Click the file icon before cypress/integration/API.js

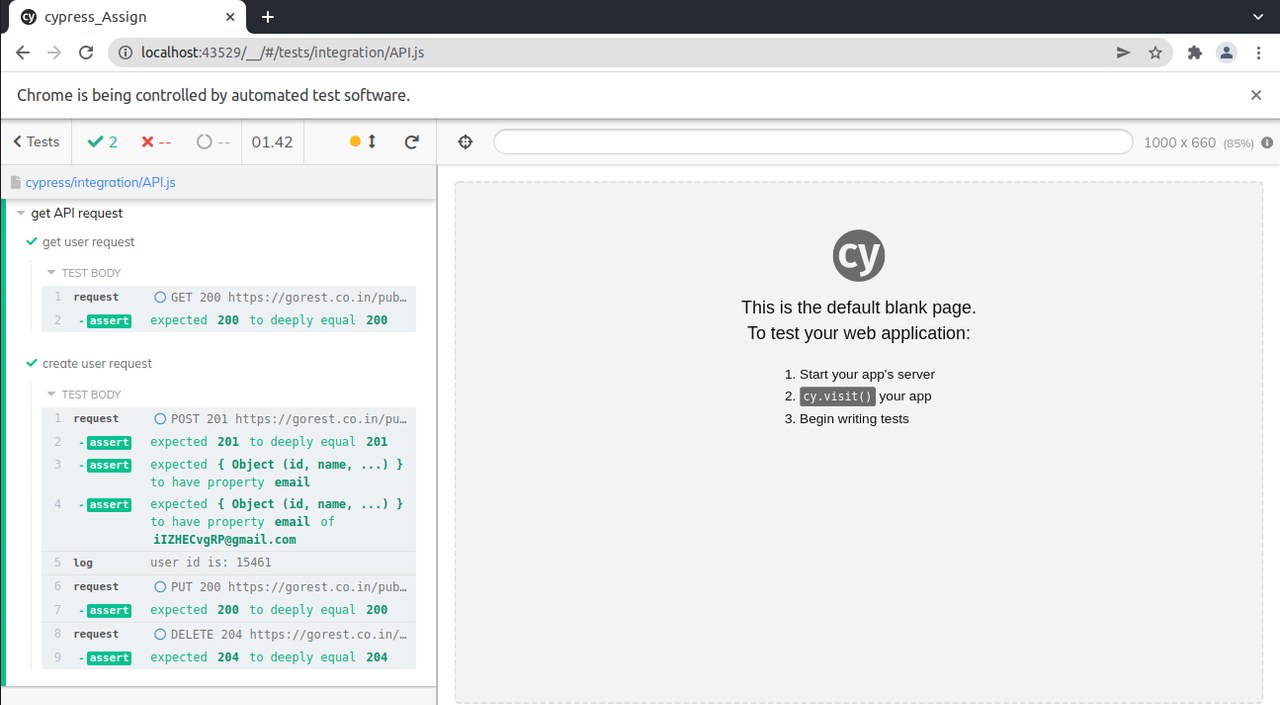click(x=15, y=182)
